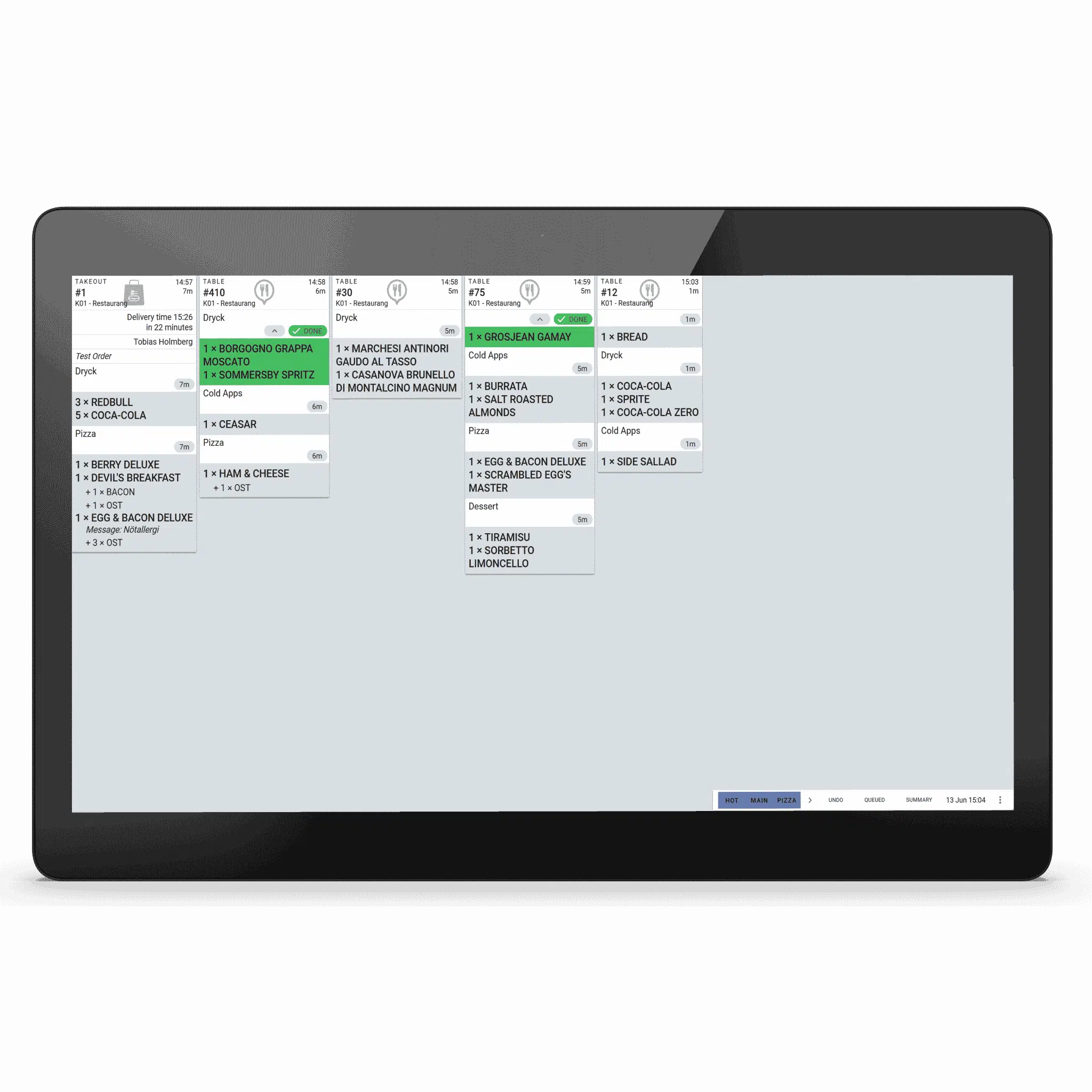
Task: Click the takeout bag icon on order #1
Action: tap(131, 291)
